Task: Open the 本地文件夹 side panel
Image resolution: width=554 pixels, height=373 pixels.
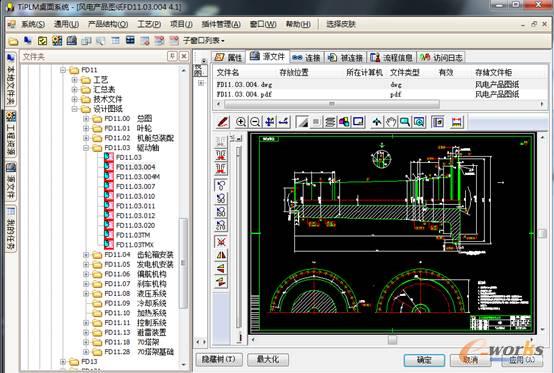Action: coord(11,79)
